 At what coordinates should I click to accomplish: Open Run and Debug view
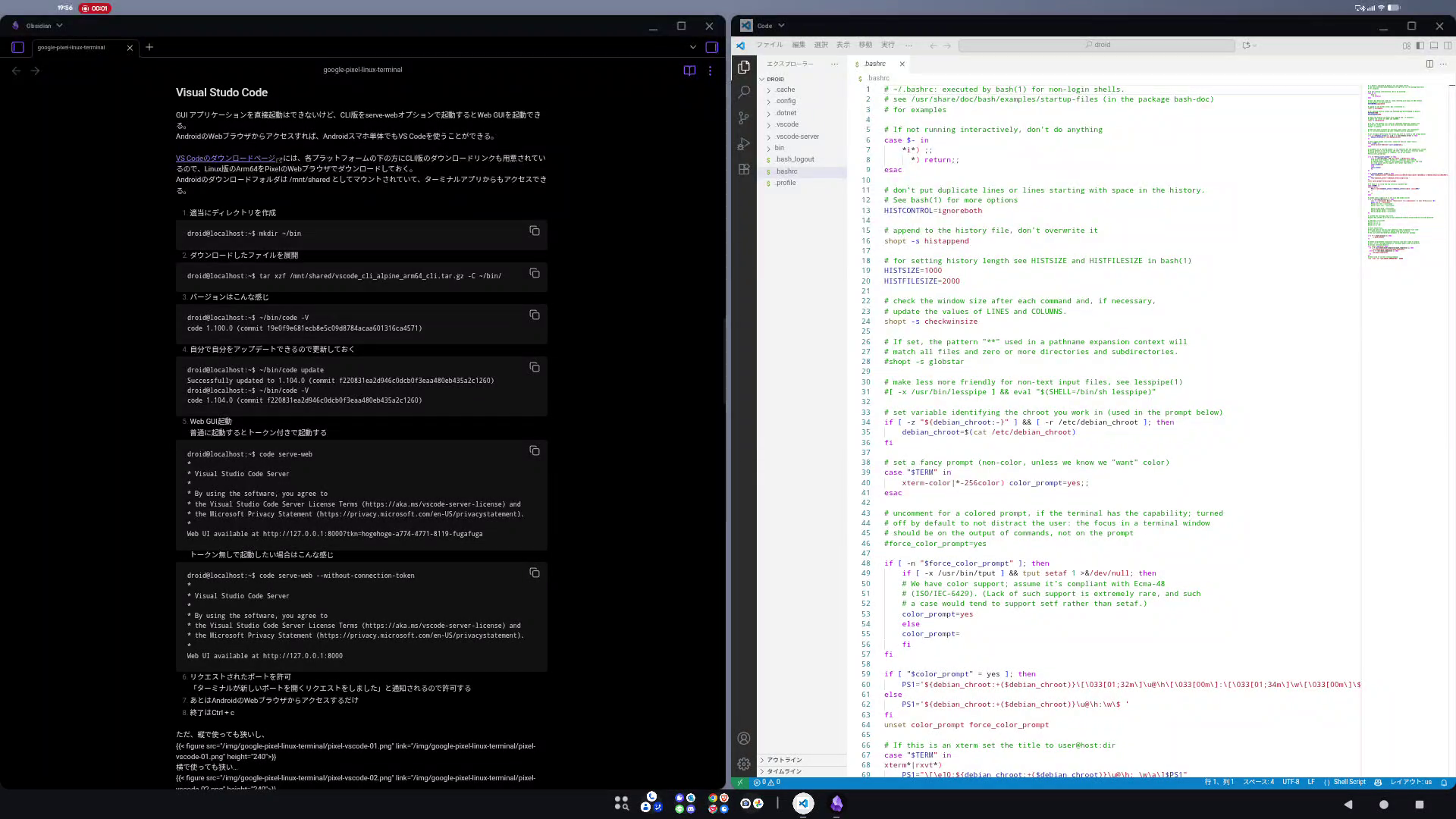pyautogui.click(x=744, y=144)
